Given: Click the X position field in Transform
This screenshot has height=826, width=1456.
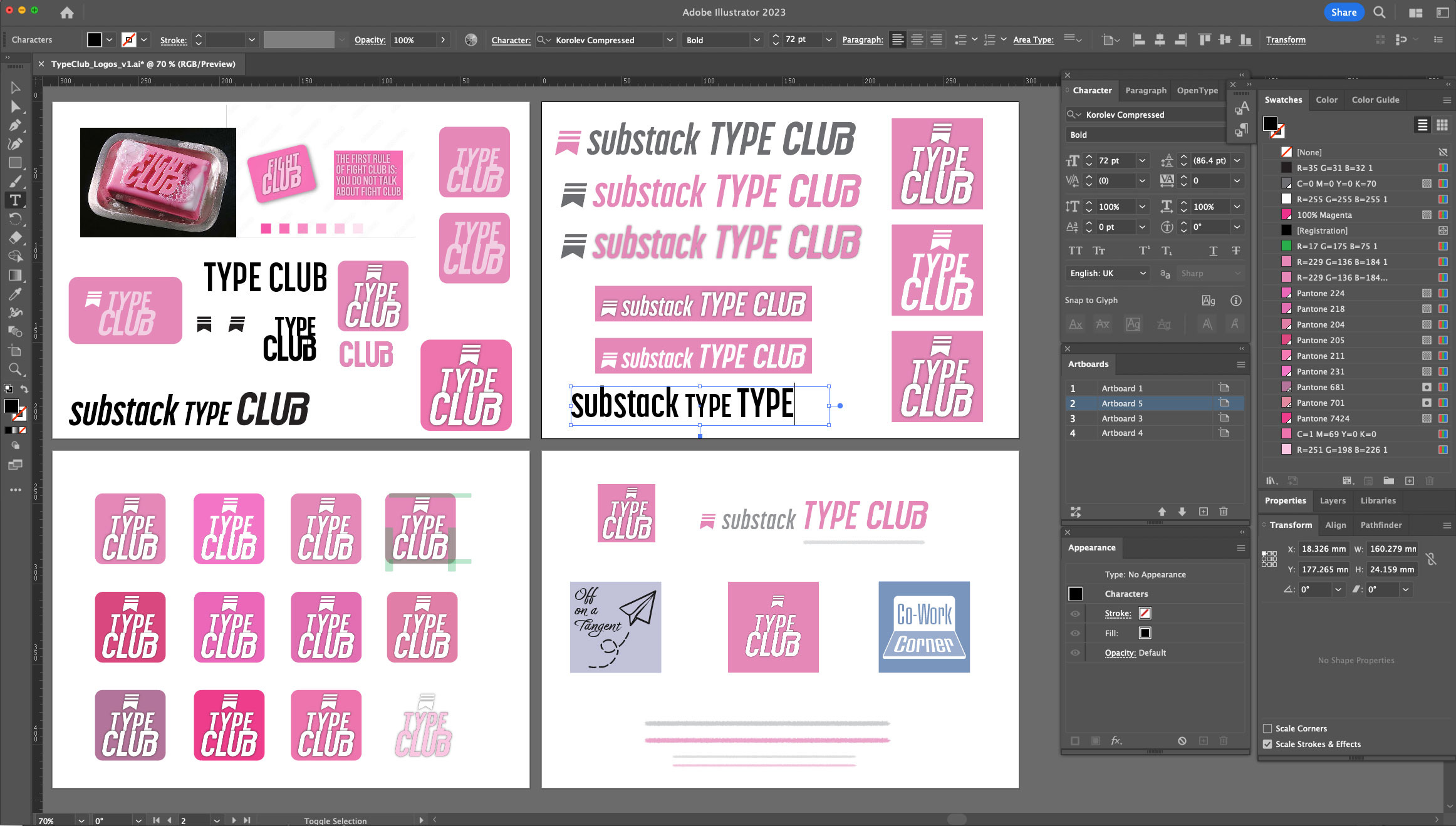Looking at the screenshot, I should click(1323, 549).
